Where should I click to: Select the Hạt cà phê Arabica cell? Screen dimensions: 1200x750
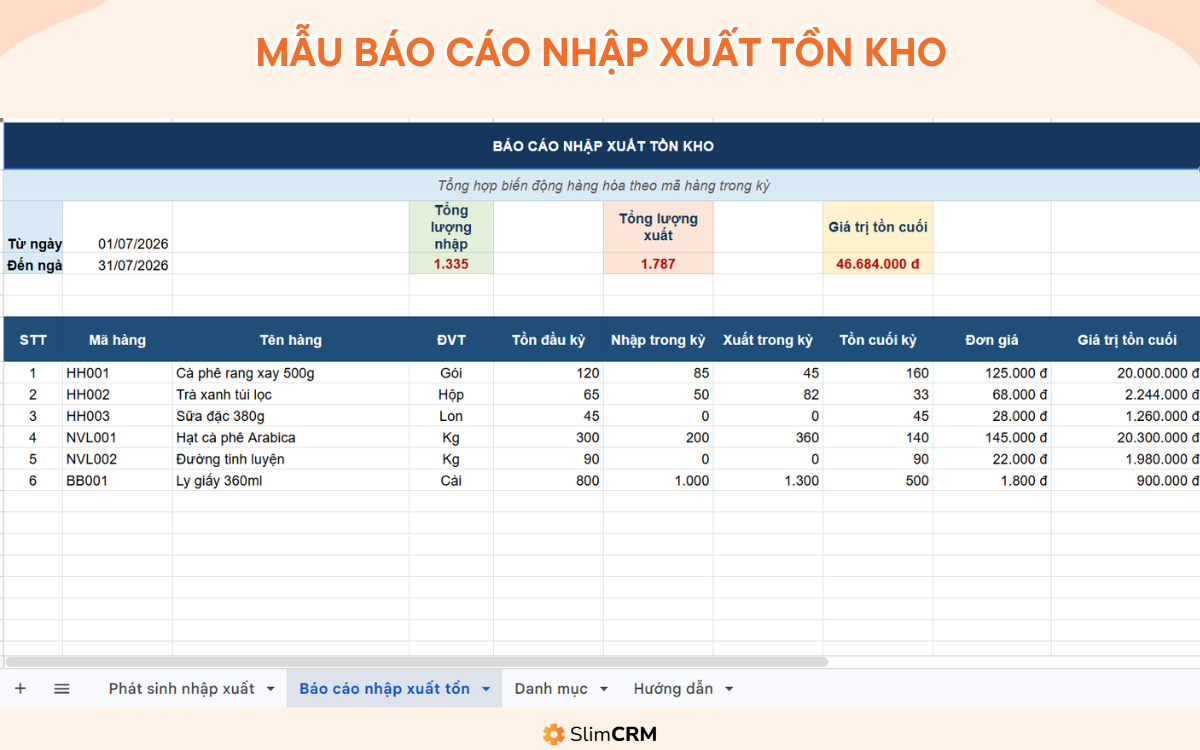291,438
